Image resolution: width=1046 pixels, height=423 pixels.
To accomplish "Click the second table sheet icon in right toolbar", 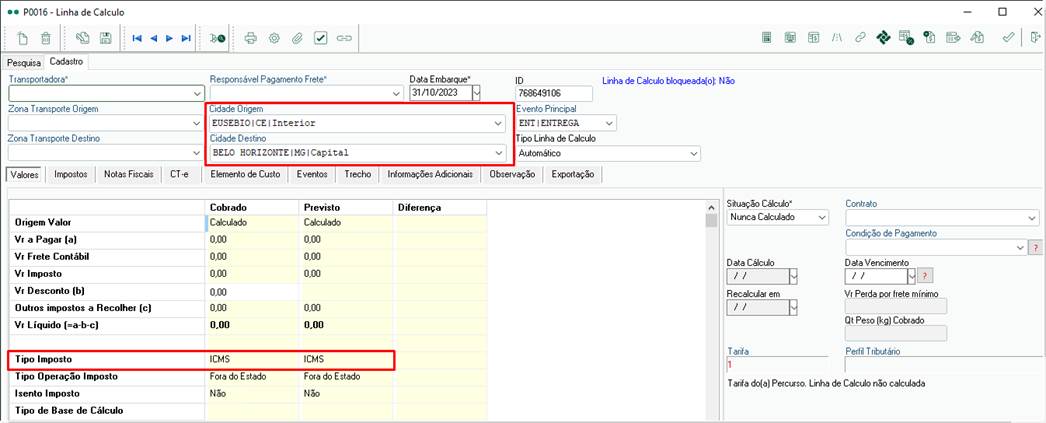I will click(791, 38).
